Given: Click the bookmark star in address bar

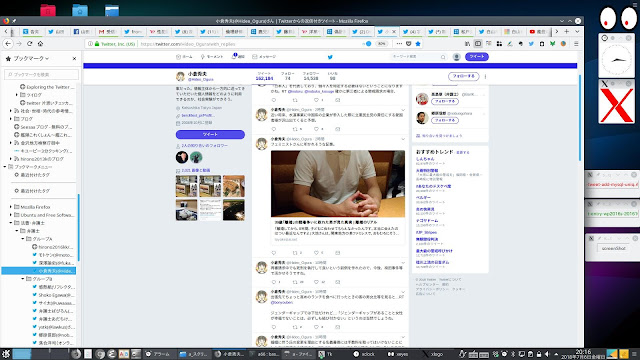Looking at the screenshot, I should point(418,44).
